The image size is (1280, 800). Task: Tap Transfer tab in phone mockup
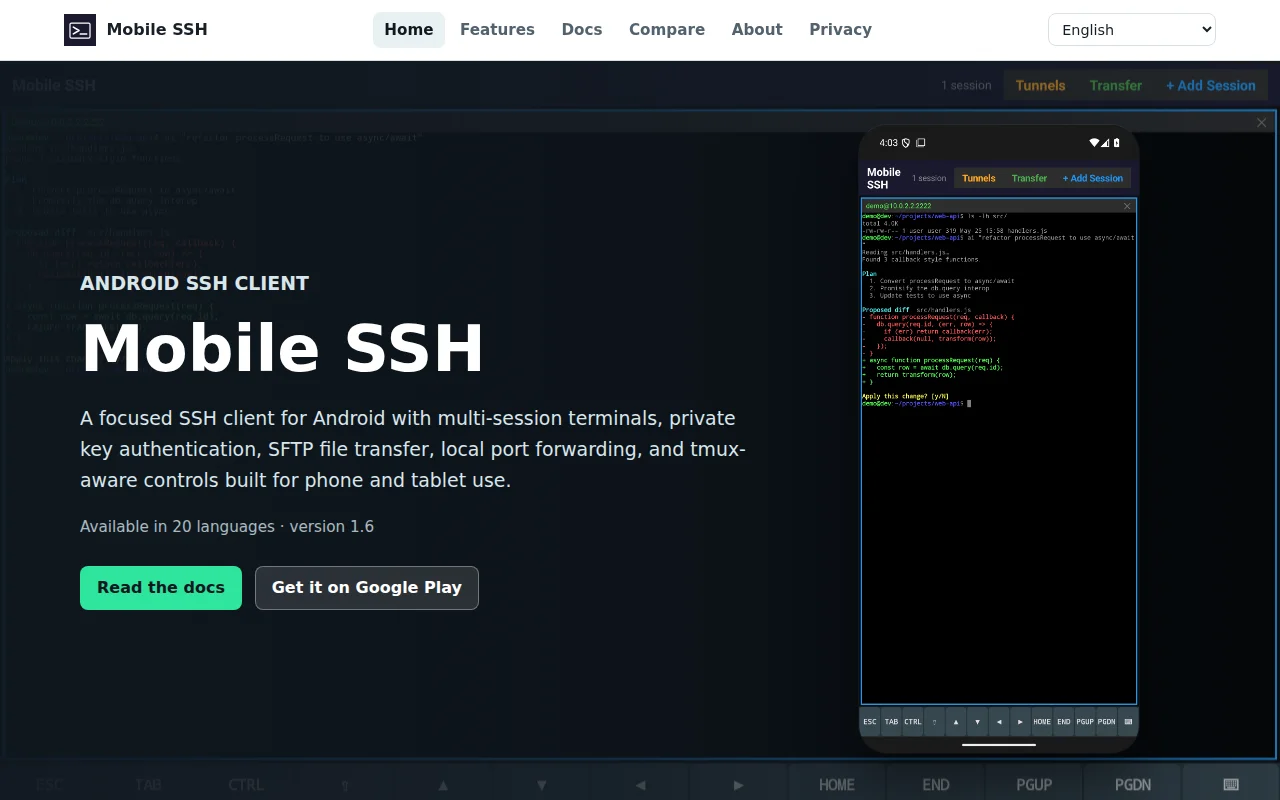(x=1029, y=178)
